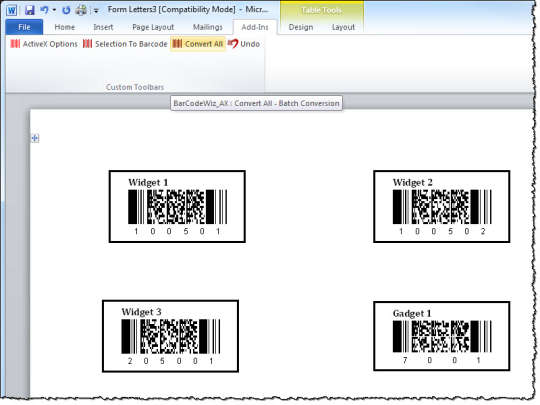
Task: Open the File tab
Action: [24, 27]
